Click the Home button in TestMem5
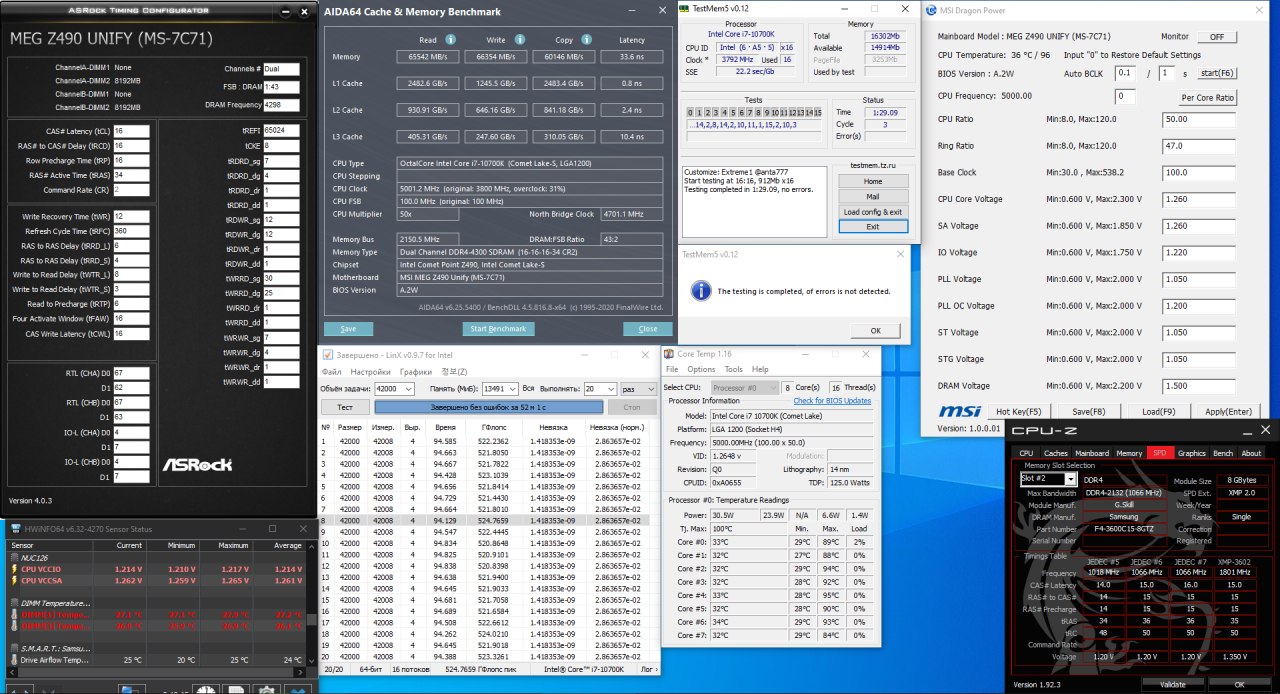This screenshot has height=694, width=1280. click(x=872, y=182)
